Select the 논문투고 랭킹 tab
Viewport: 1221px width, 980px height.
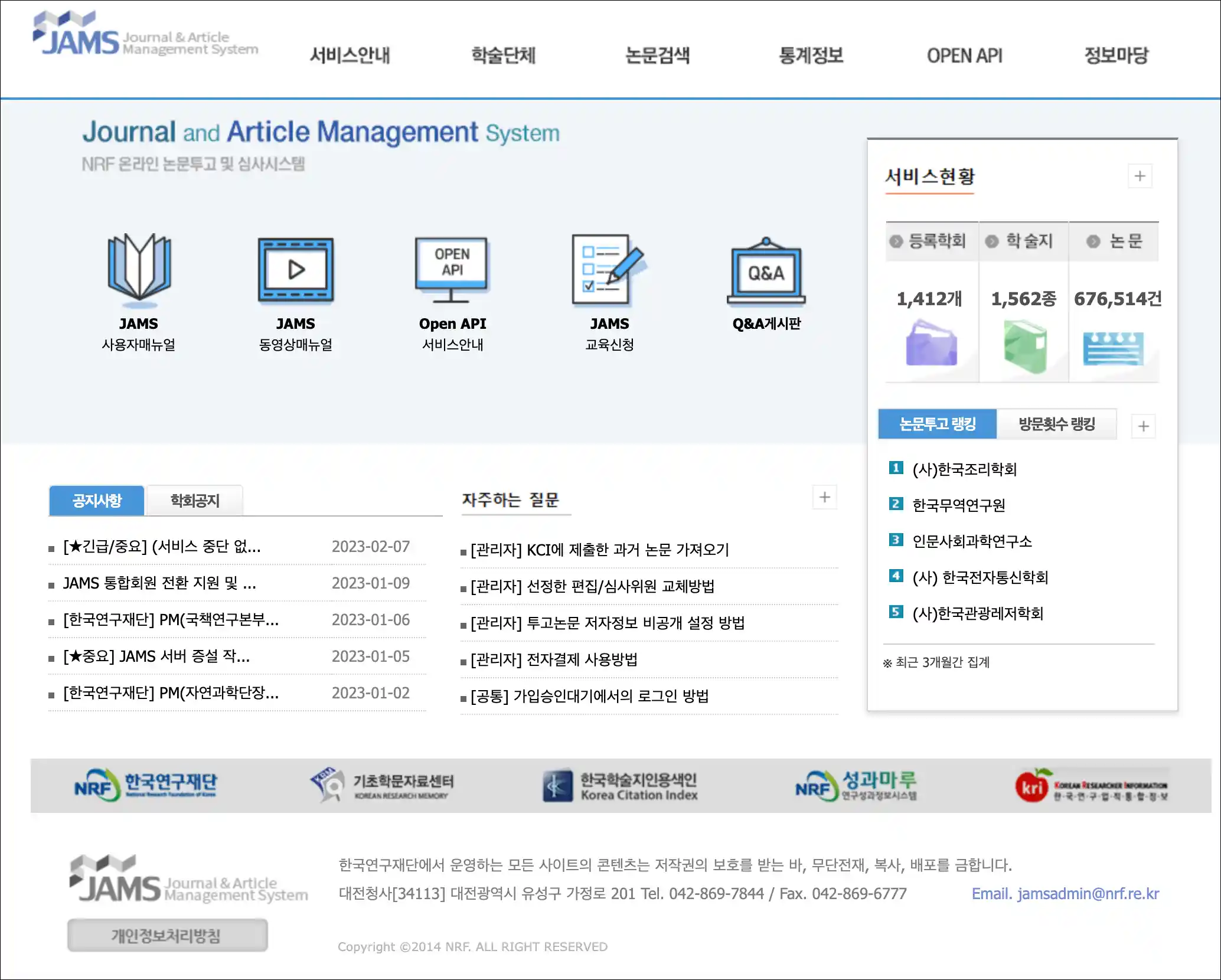938,424
